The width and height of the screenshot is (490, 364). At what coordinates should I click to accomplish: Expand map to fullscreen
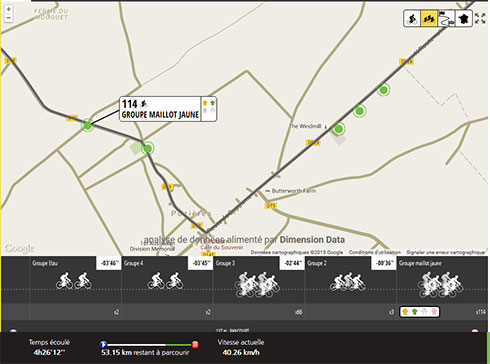click(x=480, y=18)
